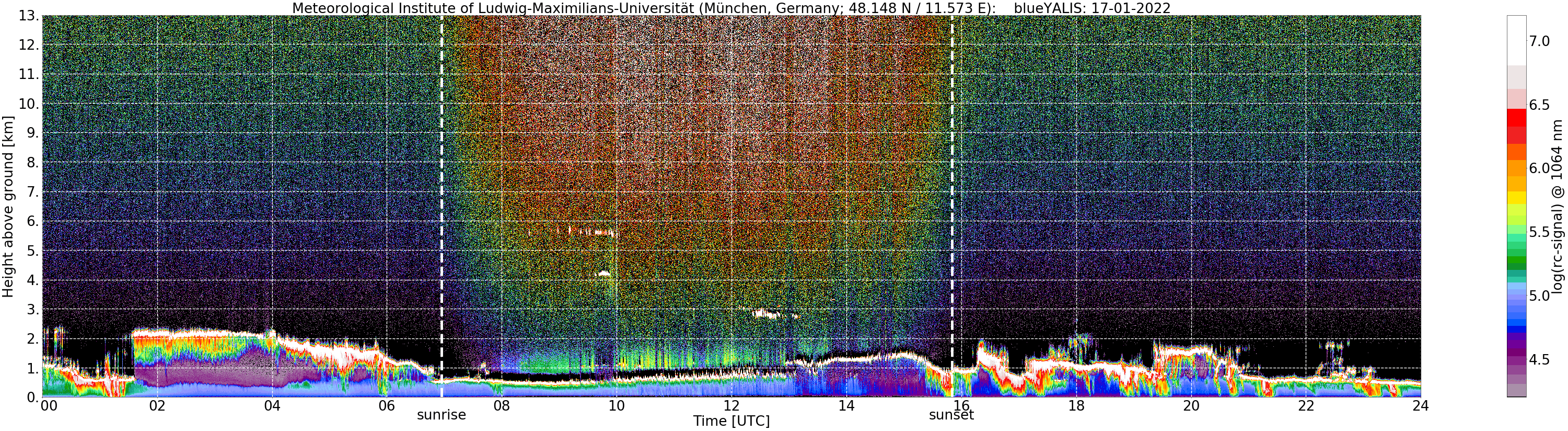The image size is (1568, 431).
Task: Click the time axis tick label 12
Action: (x=731, y=405)
